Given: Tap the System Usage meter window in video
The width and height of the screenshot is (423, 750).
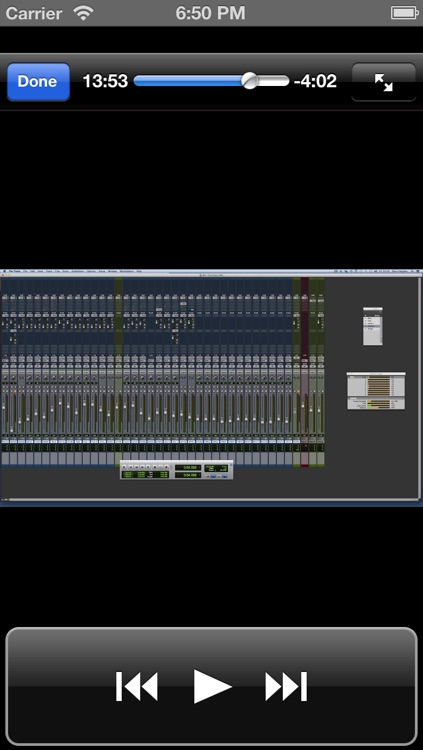Looking at the screenshot, I should point(376,391).
